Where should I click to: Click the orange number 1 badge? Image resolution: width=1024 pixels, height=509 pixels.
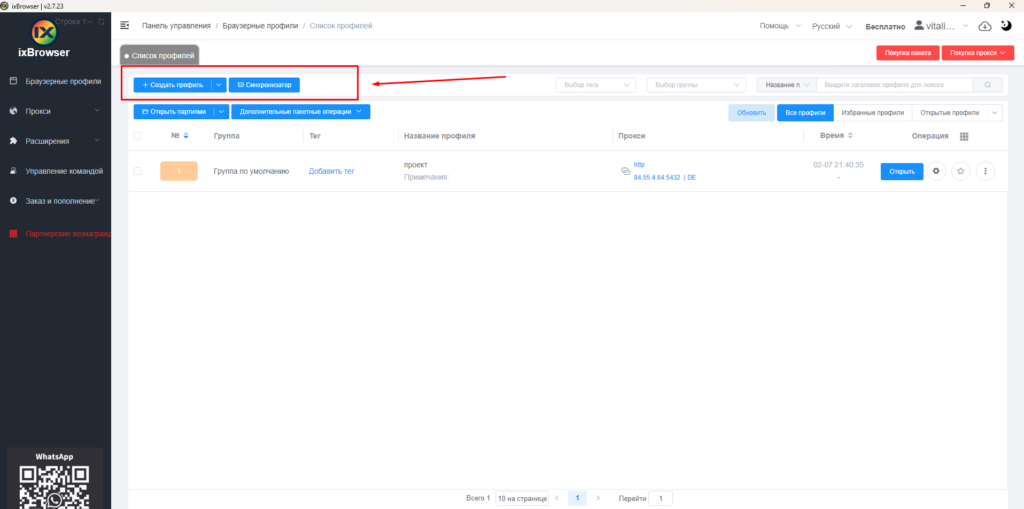tap(179, 171)
